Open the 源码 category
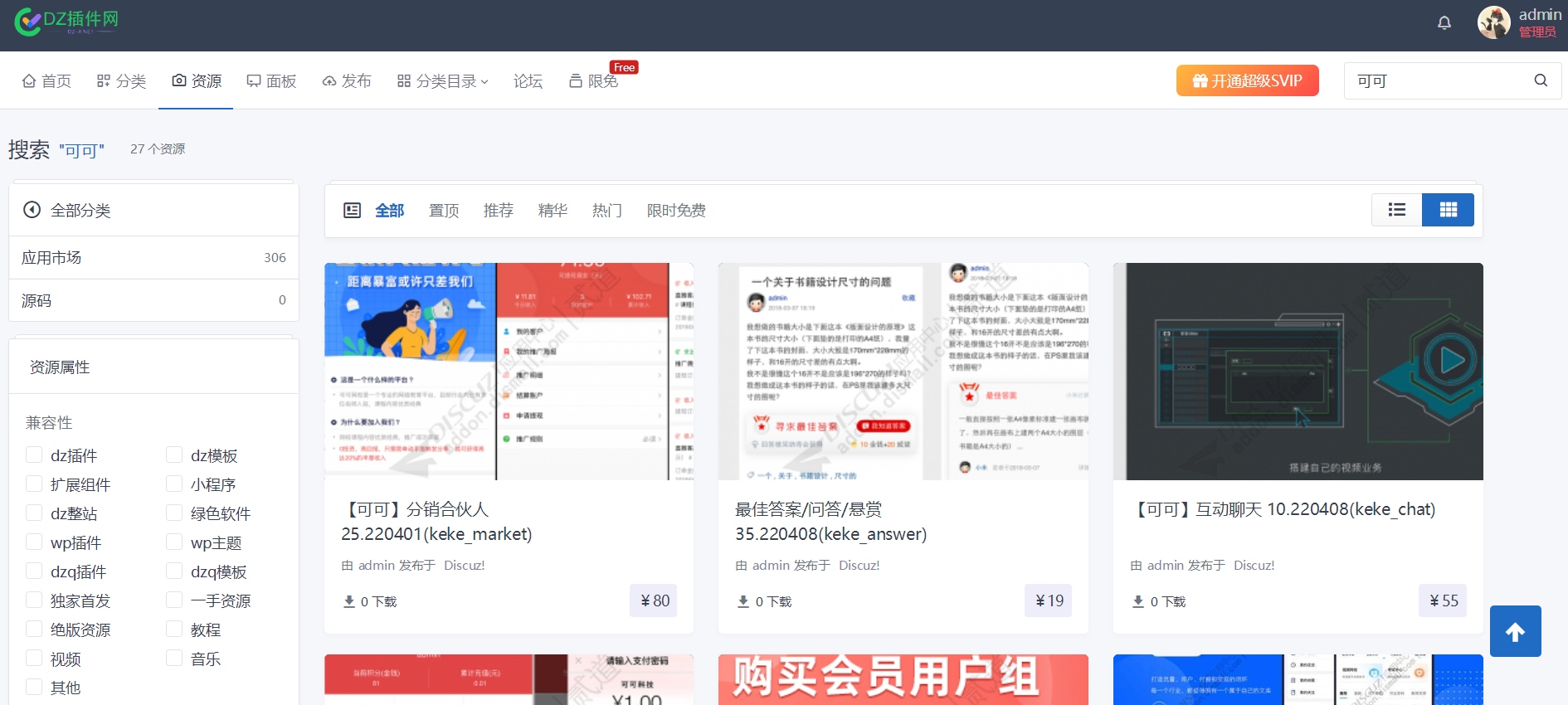The image size is (1568, 705). click(x=153, y=300)
